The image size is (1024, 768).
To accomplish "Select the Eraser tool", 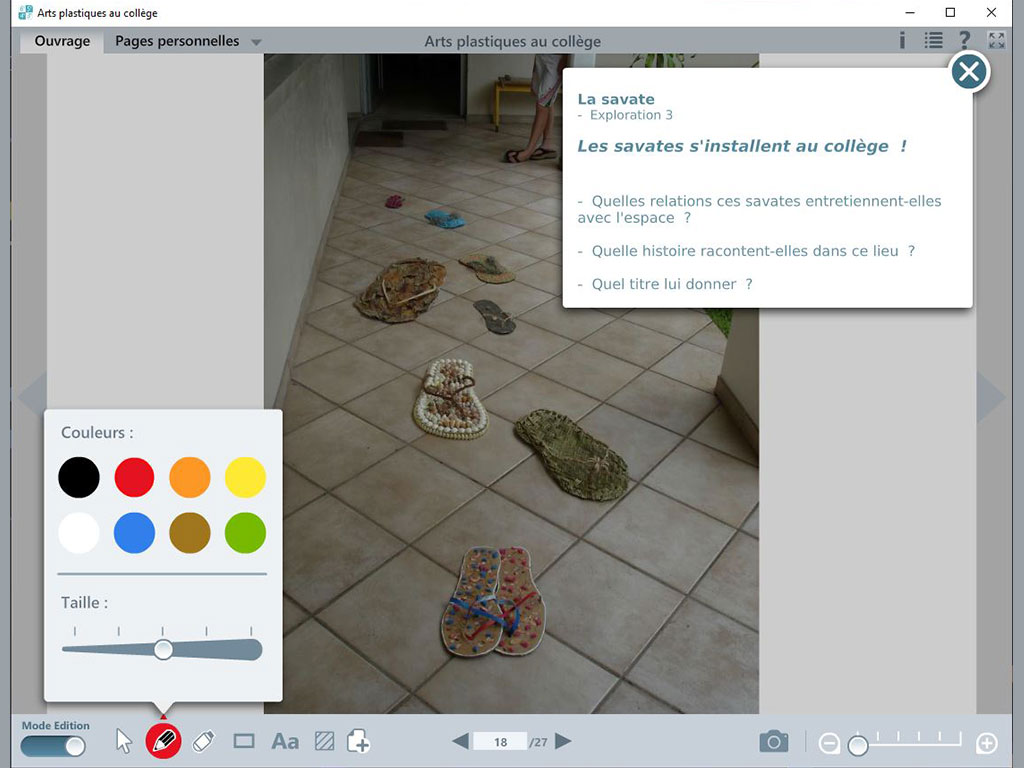I will [205, 741].
